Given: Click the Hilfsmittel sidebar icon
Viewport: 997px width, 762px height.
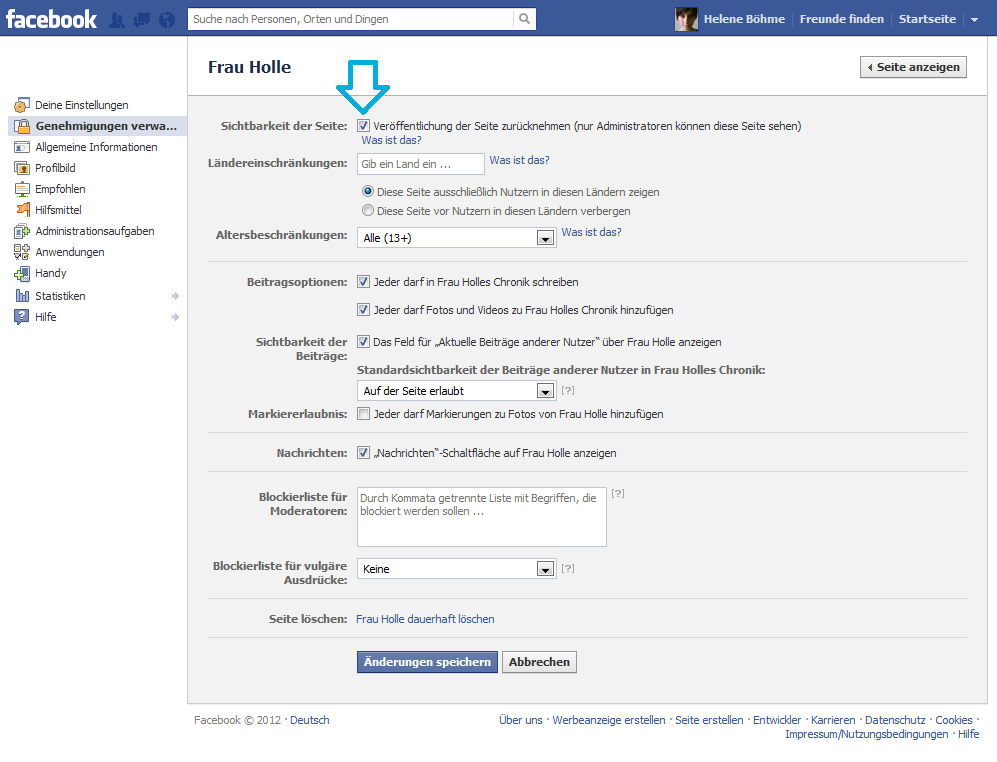Looking at the screenshot, I should (x=22, y=209).
